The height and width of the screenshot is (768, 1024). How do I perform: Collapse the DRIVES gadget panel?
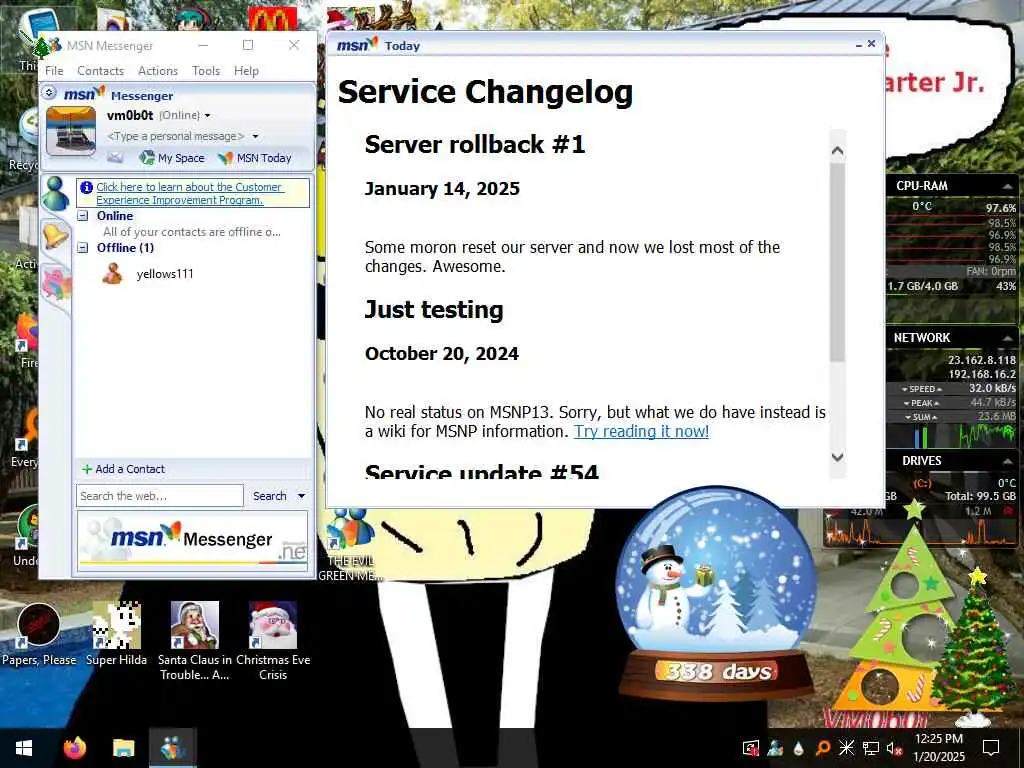point(1008,460)
